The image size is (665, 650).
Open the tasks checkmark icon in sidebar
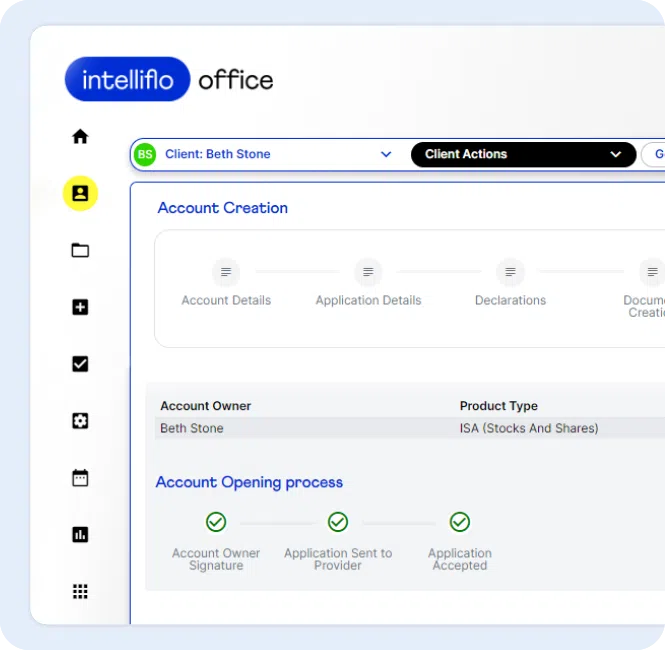[80, 364]
